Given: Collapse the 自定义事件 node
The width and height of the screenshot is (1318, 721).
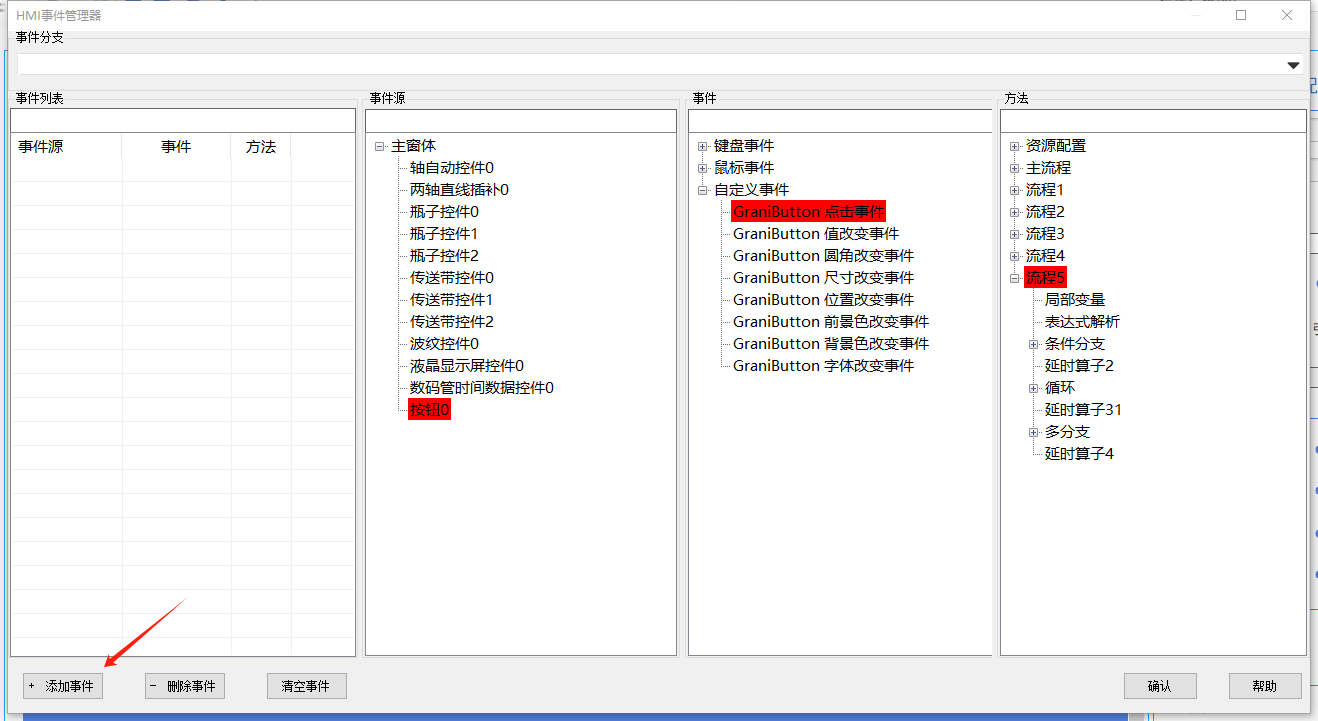Looking at the screenshot, I should click(x=703, y=190).
